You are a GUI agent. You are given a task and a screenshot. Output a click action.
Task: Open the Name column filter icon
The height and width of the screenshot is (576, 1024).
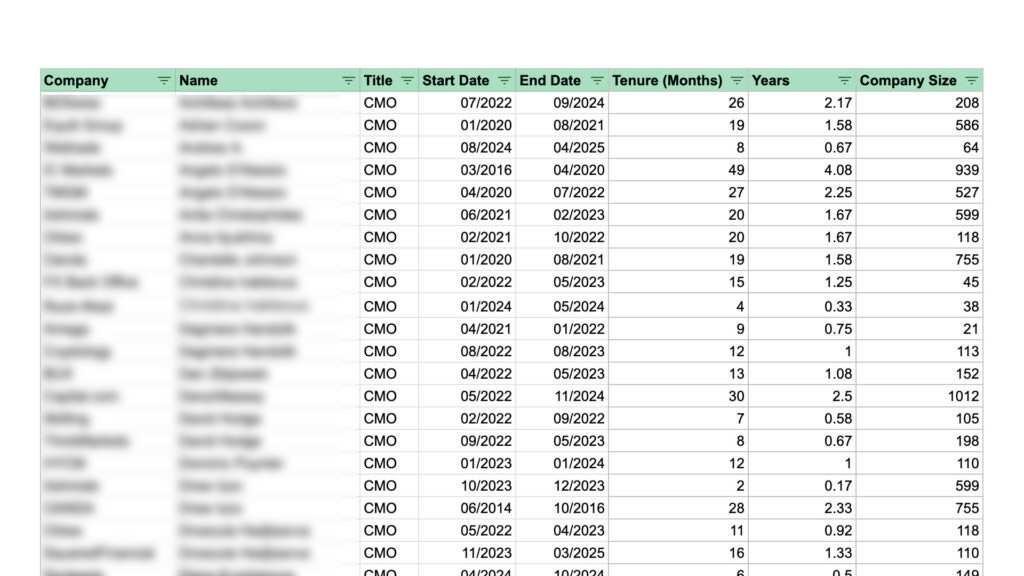pos(348,80)
